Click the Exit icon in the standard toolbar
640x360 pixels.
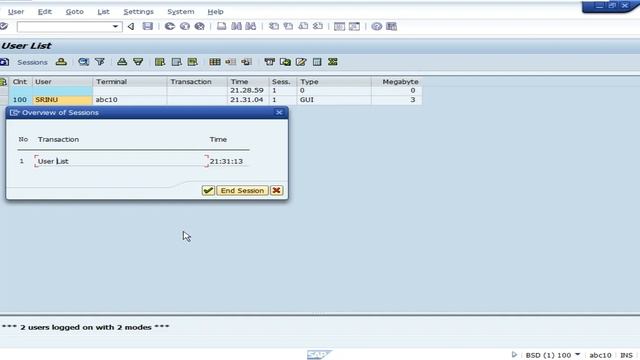pyautogui.click(x=184, y=27)
